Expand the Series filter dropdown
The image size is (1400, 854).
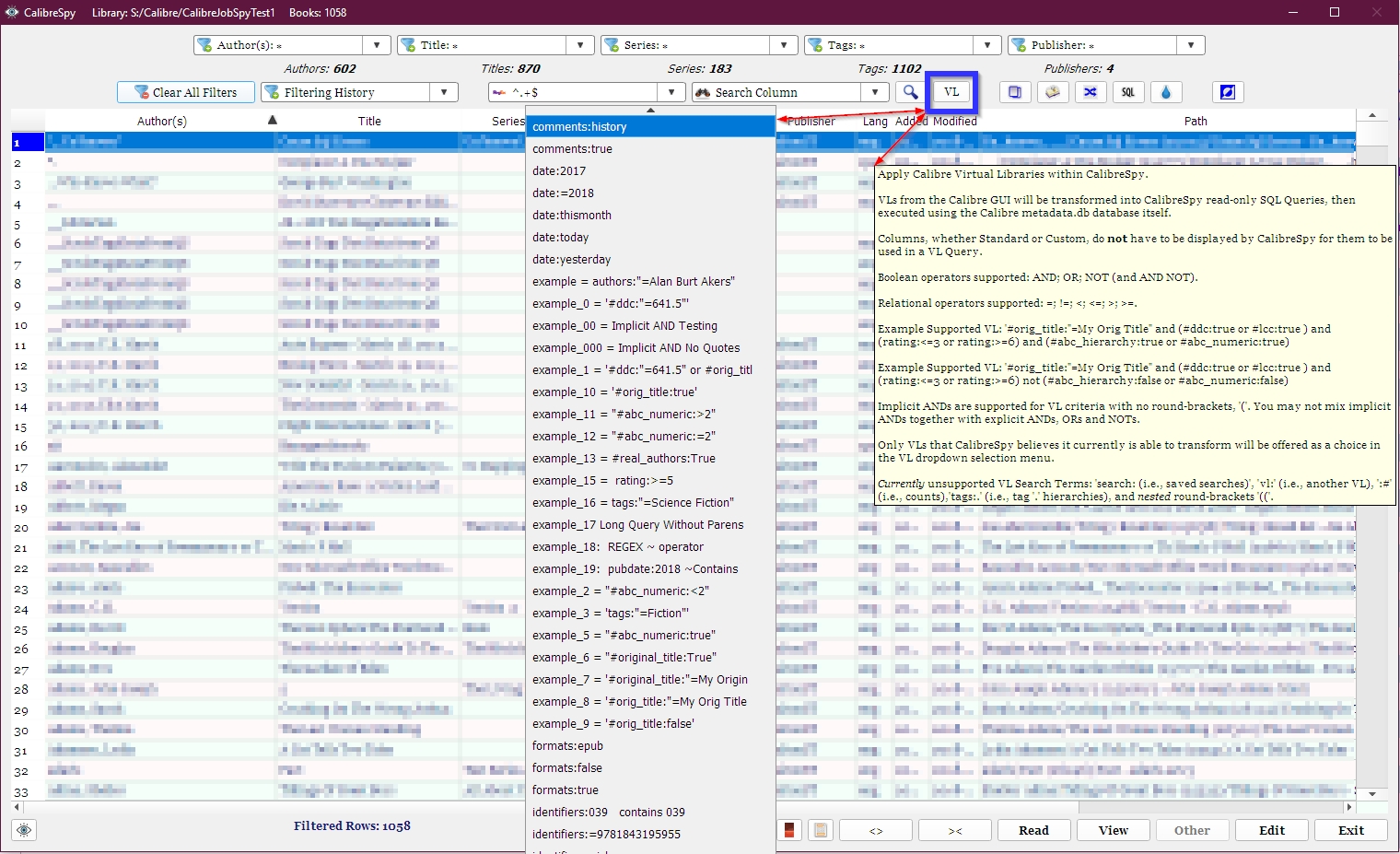[x=783, y=45]
